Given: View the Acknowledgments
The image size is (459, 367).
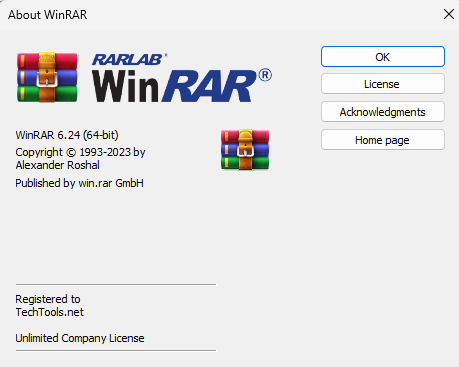Looking at the screenshot, I should (383, 112).
